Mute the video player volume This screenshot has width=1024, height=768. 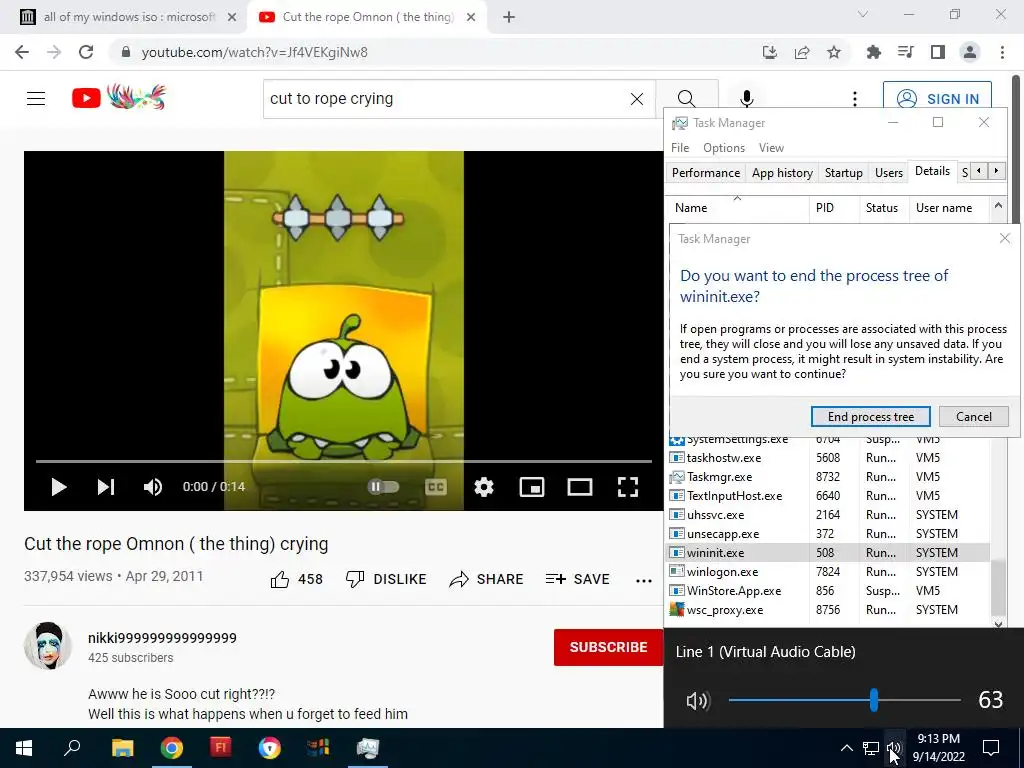tap(153, 487)
